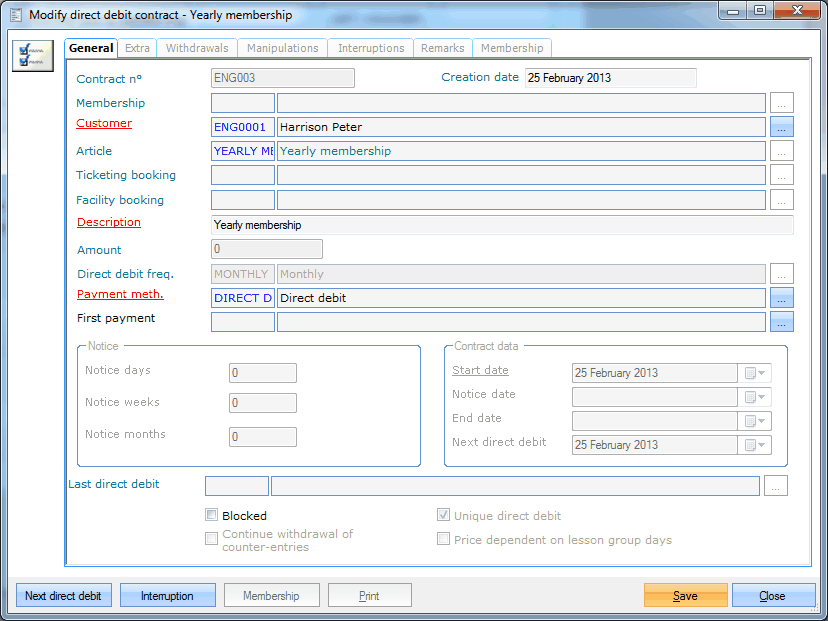Enable the Blocked checkbox

click(x=211, y=516)
